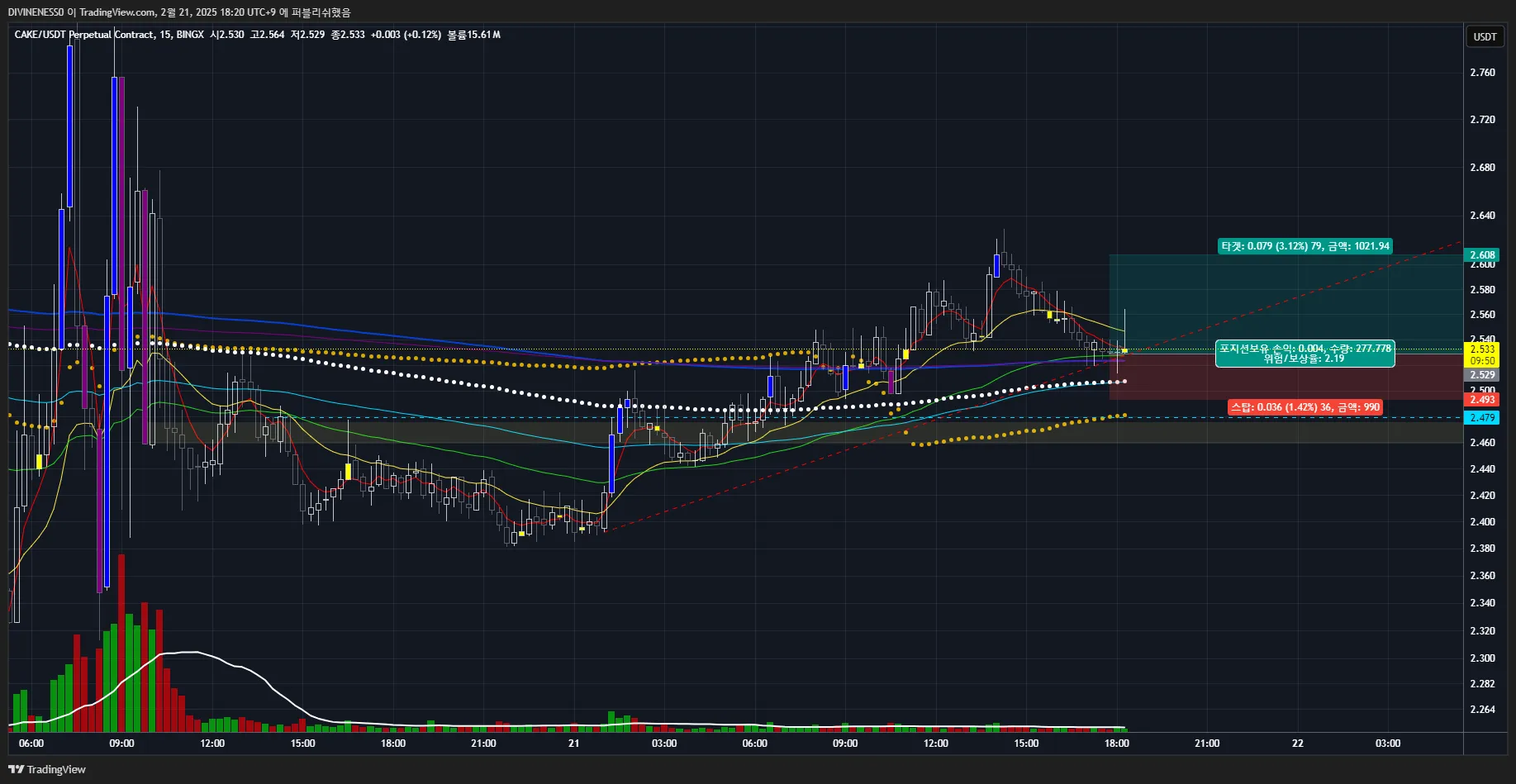Screen dimensions: 1516x784
Task: Select the position label with 위험/보상율: 2.19
Action: (x=1305, y=354)
